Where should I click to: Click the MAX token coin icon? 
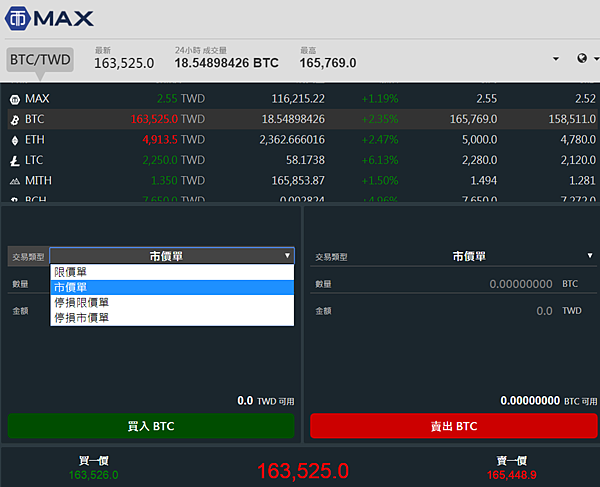15,100
